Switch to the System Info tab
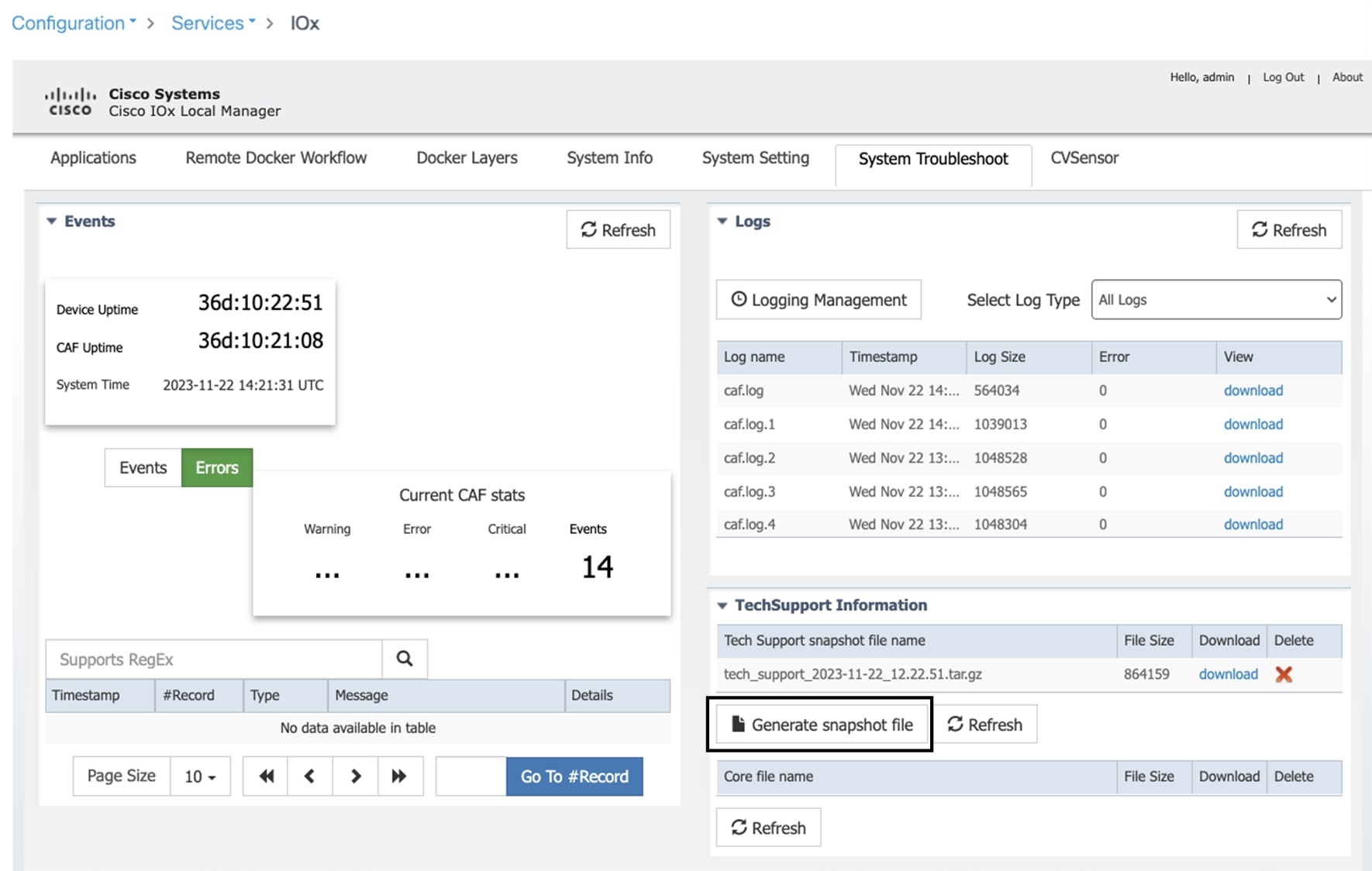Image resolution: width=1372 pixels, height=871 pixels. pos(609,158)
